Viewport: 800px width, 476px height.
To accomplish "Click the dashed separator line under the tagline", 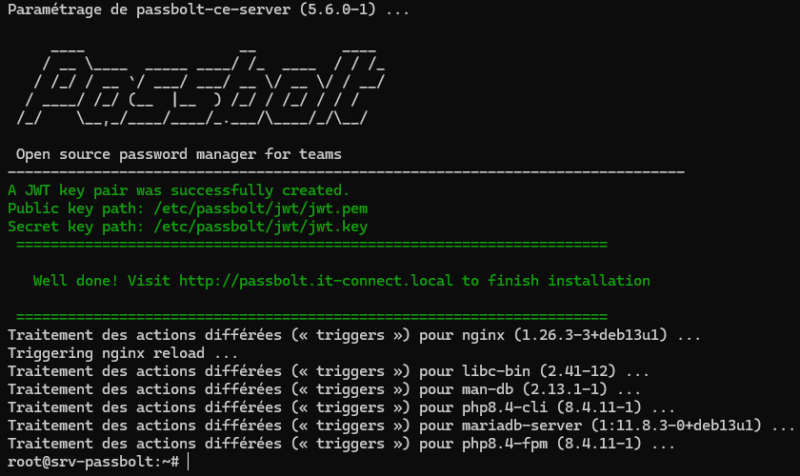I will point(345,172).
